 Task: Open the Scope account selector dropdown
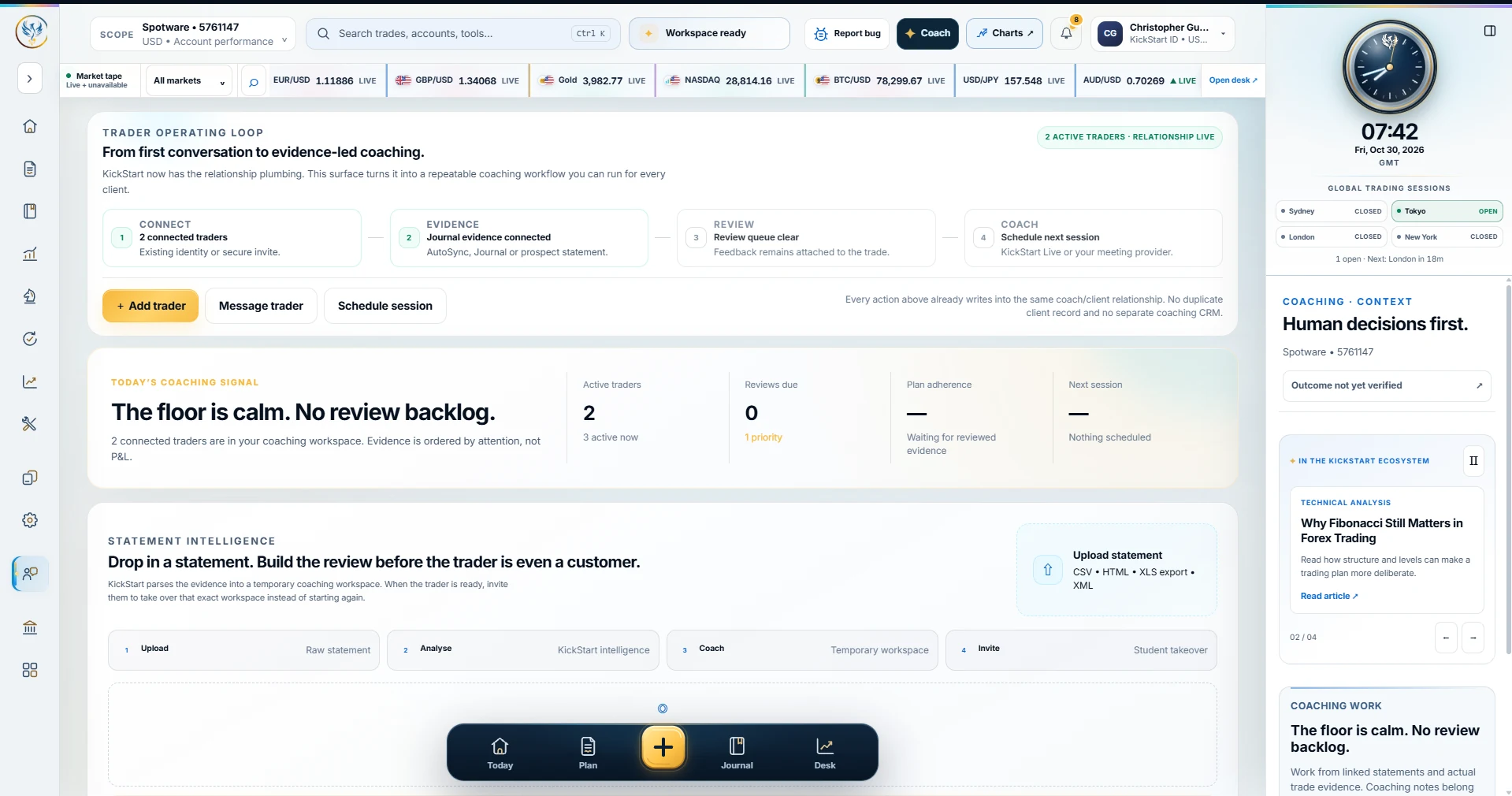tap(193, 34)
